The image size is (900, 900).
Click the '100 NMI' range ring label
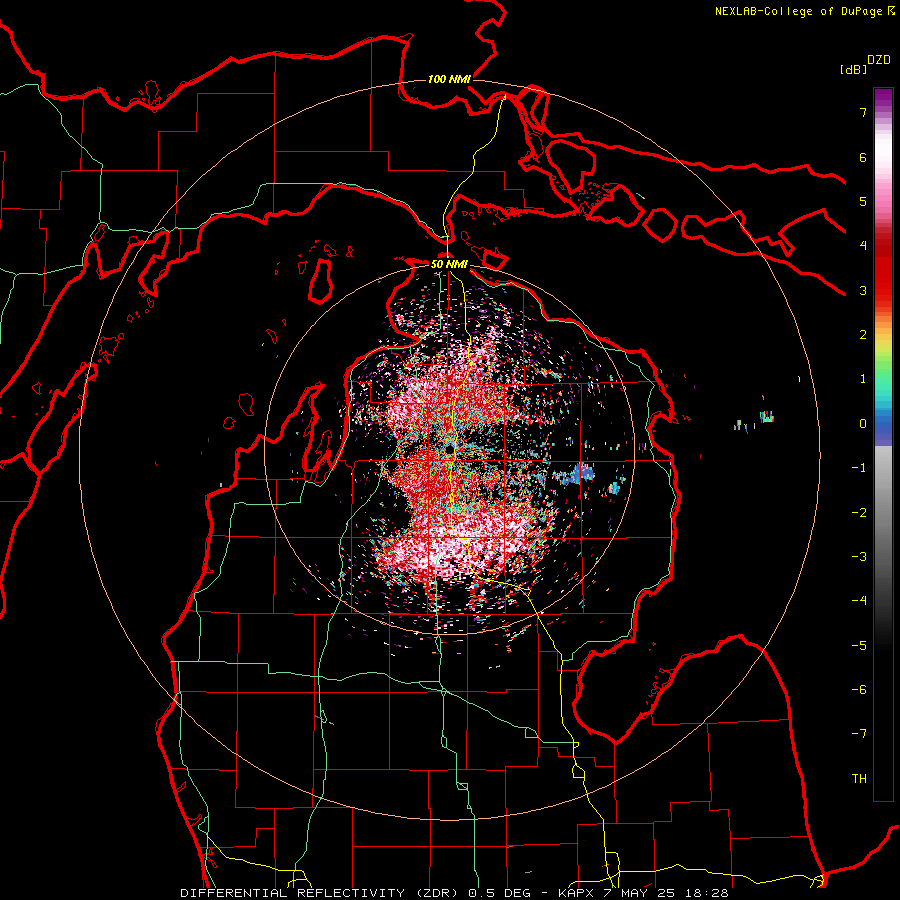click(x=449, y=79)
